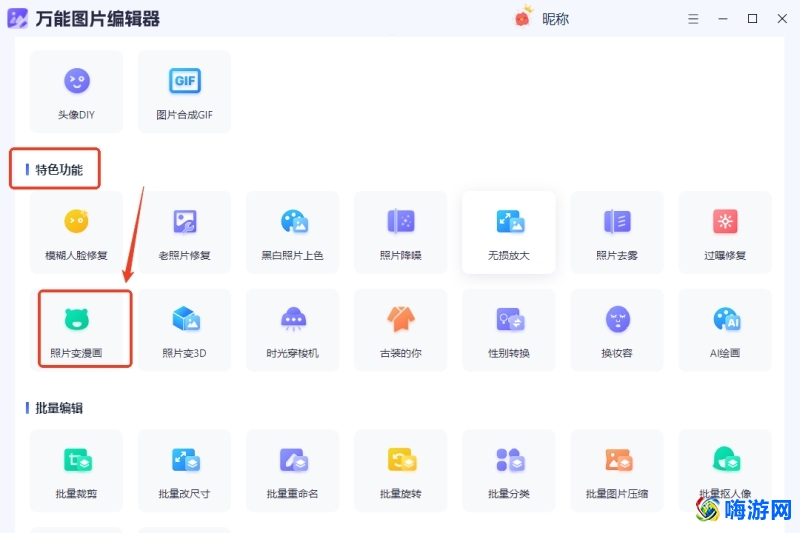The height and width of the screenshot is (533, 800).
Task: Close the 万能图片编辑器 window
Action: [x=782, y=19]
